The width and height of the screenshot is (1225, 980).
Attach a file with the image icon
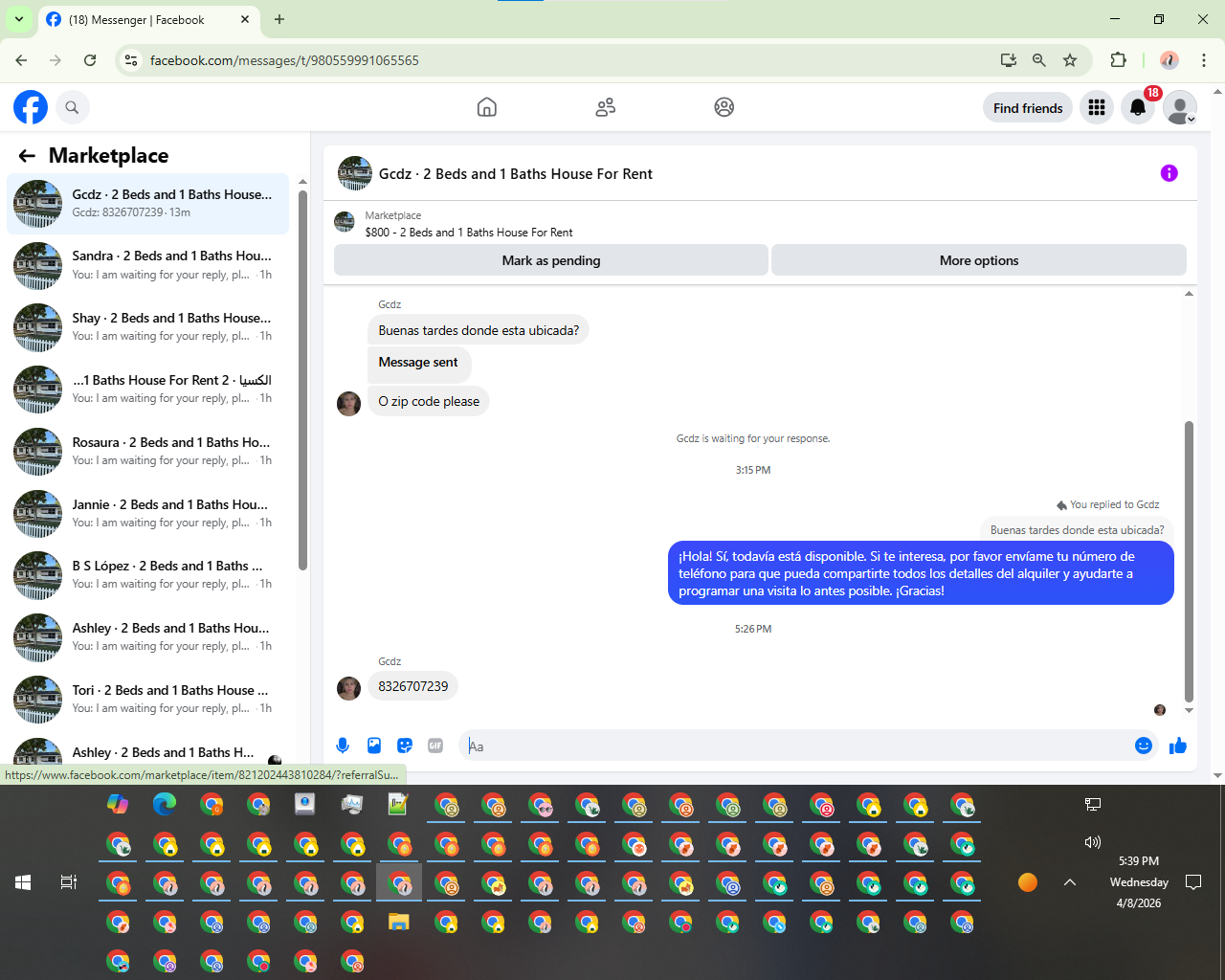pos(374,746)
